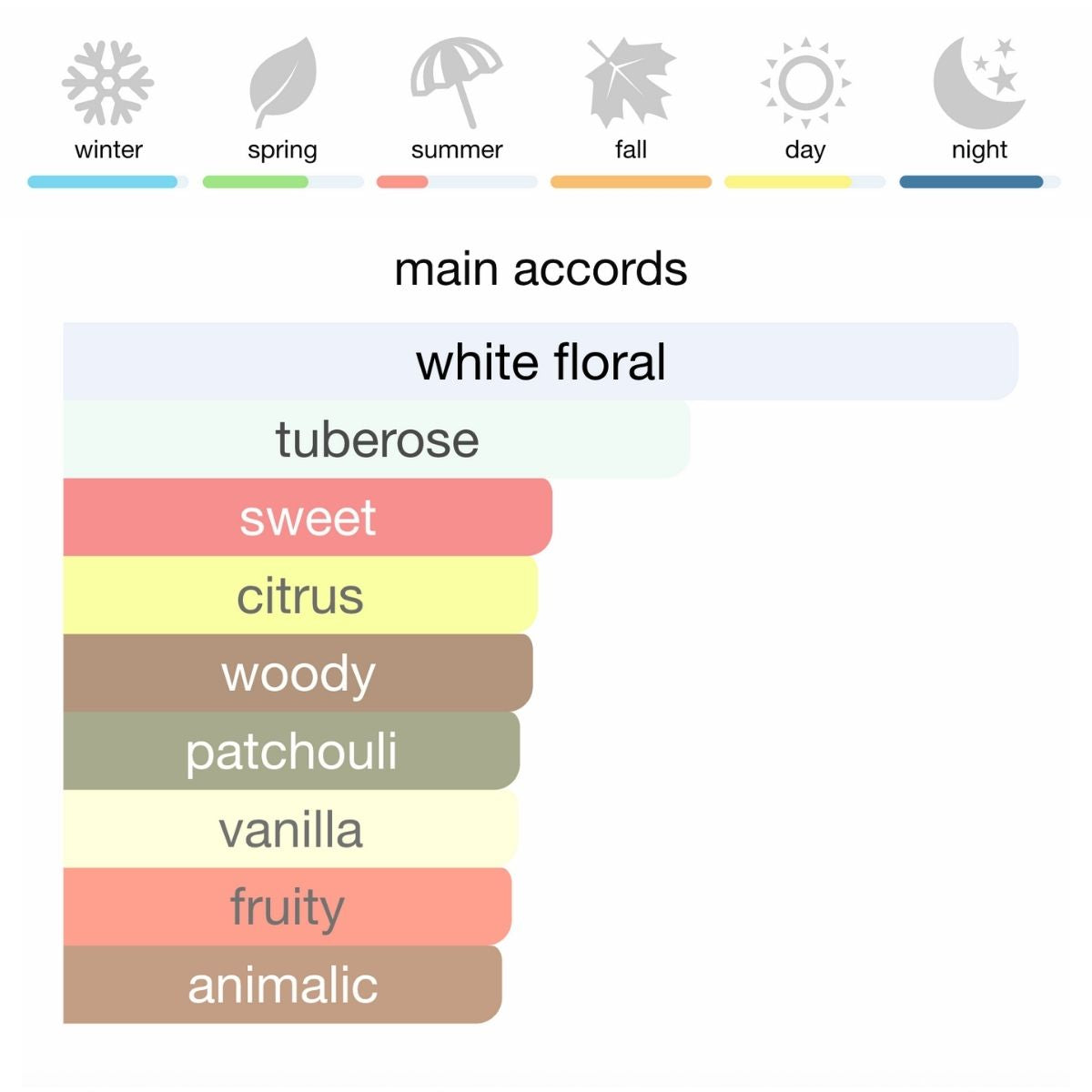Click the patchouli accord bar
Image resolution: width=1092 pixels, height=1092 pixels.
(291, 751)
